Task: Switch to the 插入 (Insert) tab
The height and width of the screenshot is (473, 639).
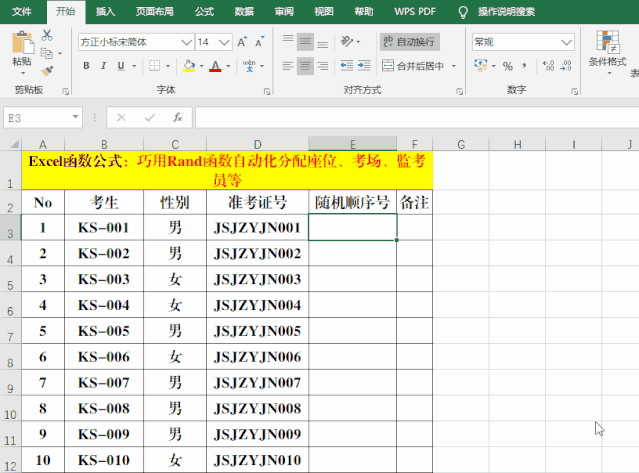Action: 105,12
